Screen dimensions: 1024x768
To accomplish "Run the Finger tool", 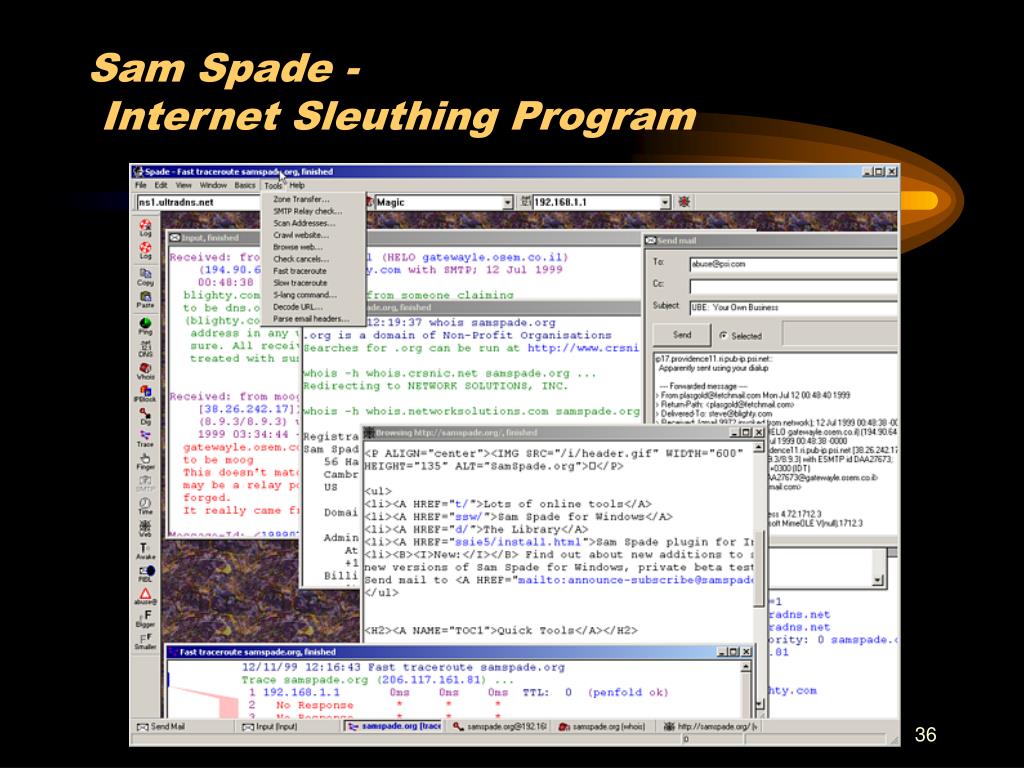I will pos(145,461).
